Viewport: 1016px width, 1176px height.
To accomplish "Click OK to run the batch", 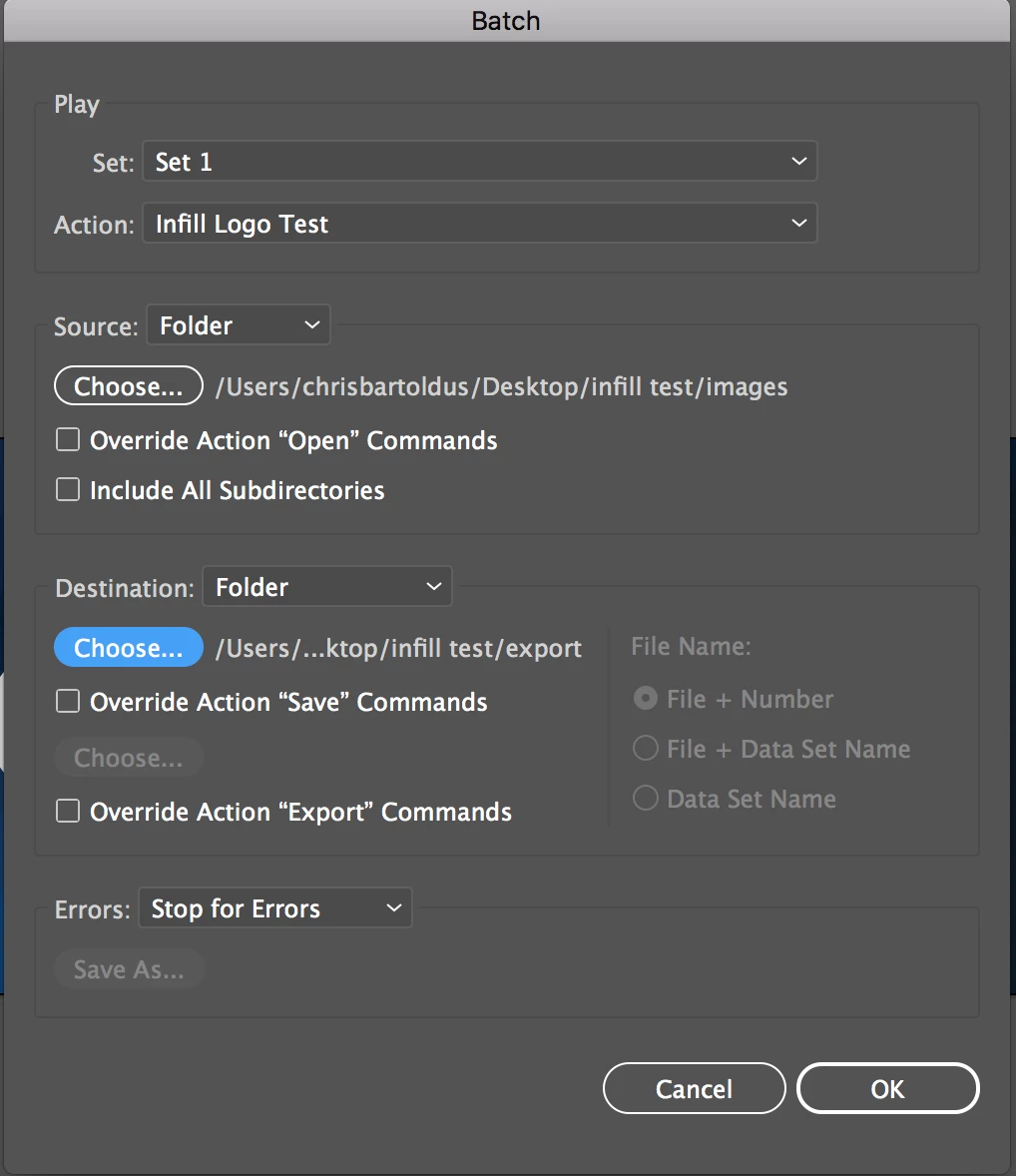I will click(888, 1088).
